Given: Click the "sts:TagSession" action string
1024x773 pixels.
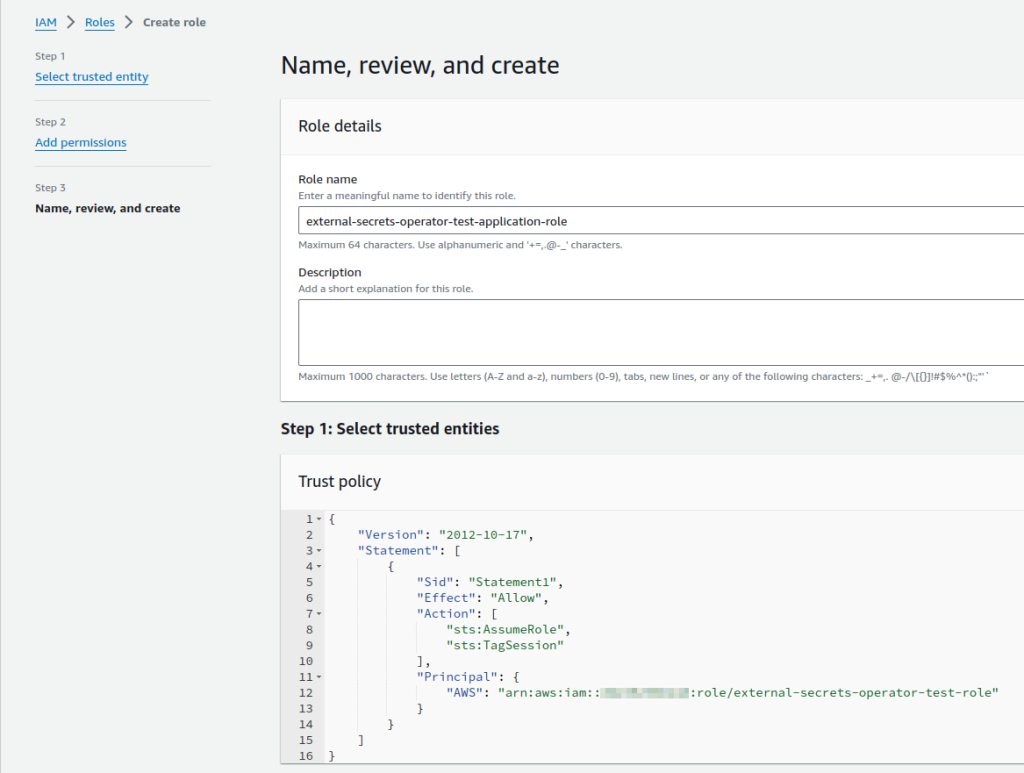Looking at the screenshot, I should coord(505,645).
